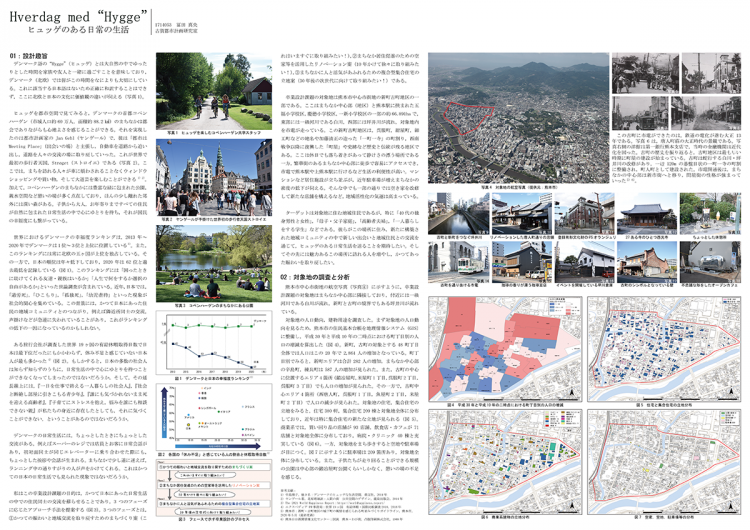
Task: Open the dark modern wooden shop building photo
Action: click(x=522, y=262)
